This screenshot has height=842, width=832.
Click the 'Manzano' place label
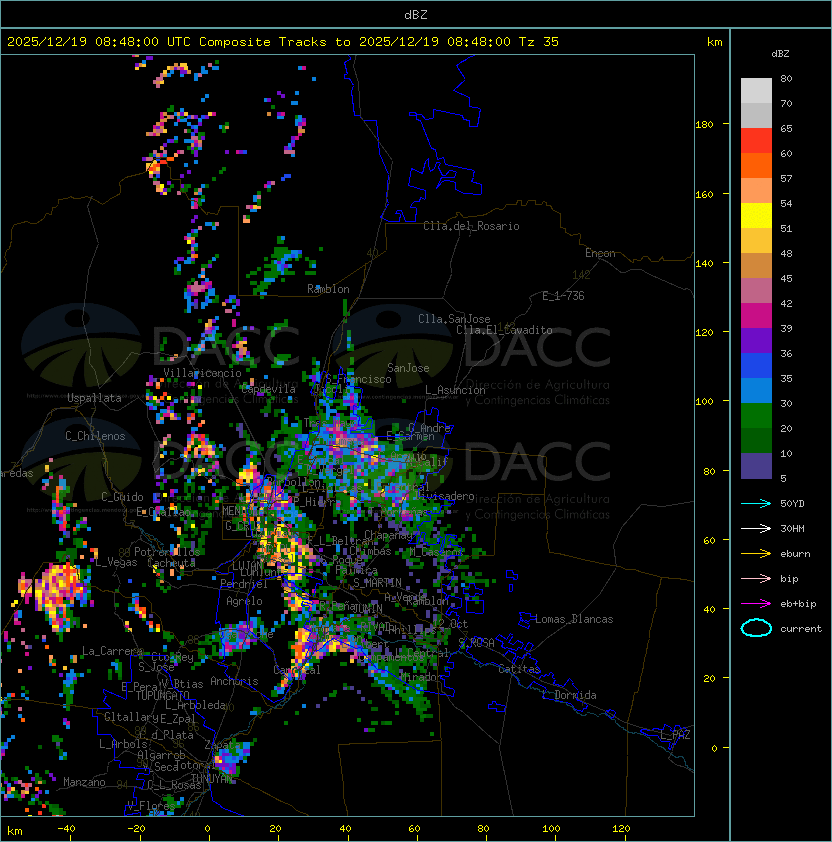click(84, 782)
